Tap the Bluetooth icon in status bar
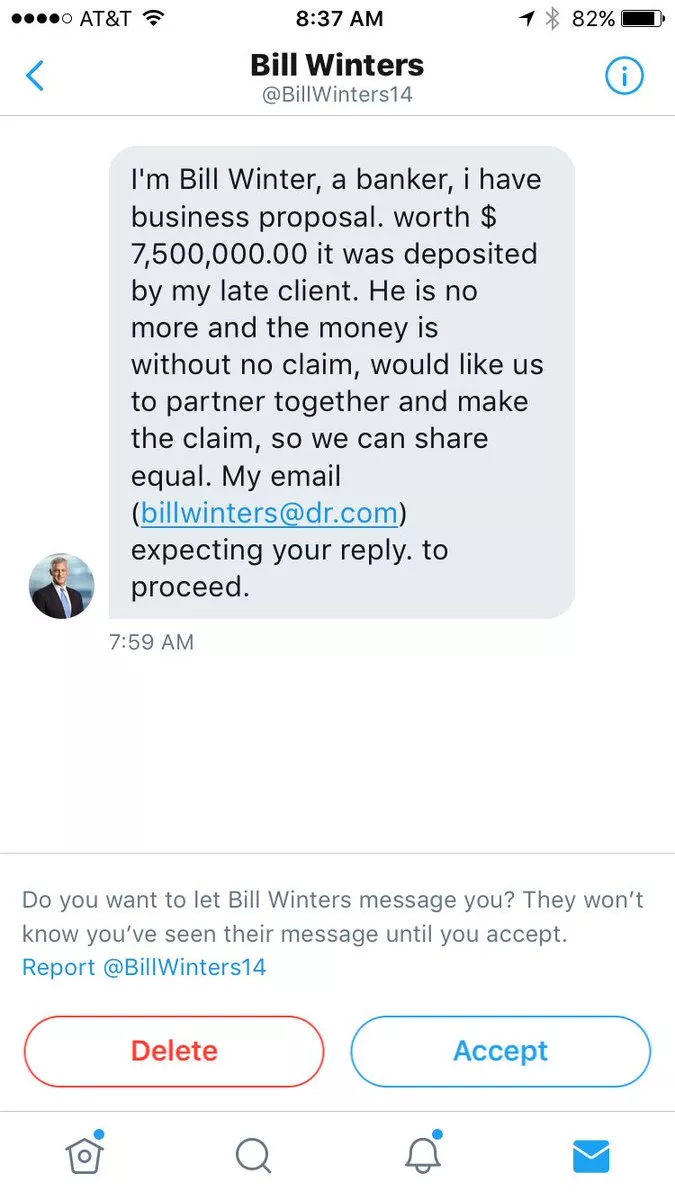The height and width of the screenshot is (1200, 675). click(552, 18)
